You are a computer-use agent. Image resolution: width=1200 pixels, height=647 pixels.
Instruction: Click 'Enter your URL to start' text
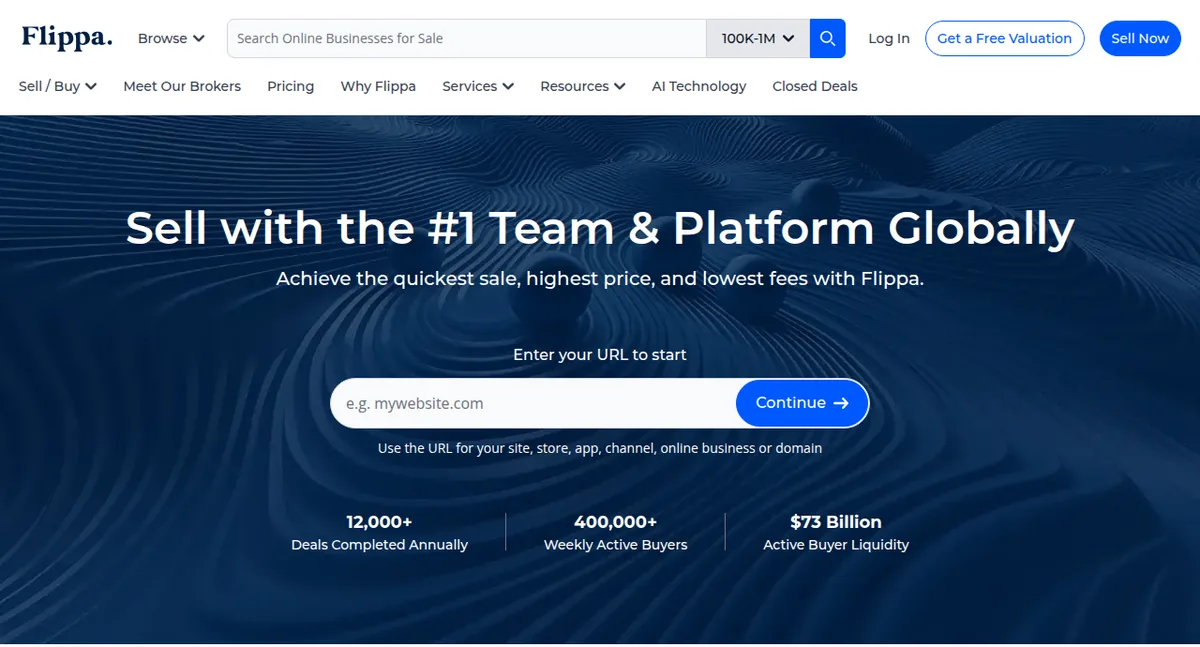(600, 355)
